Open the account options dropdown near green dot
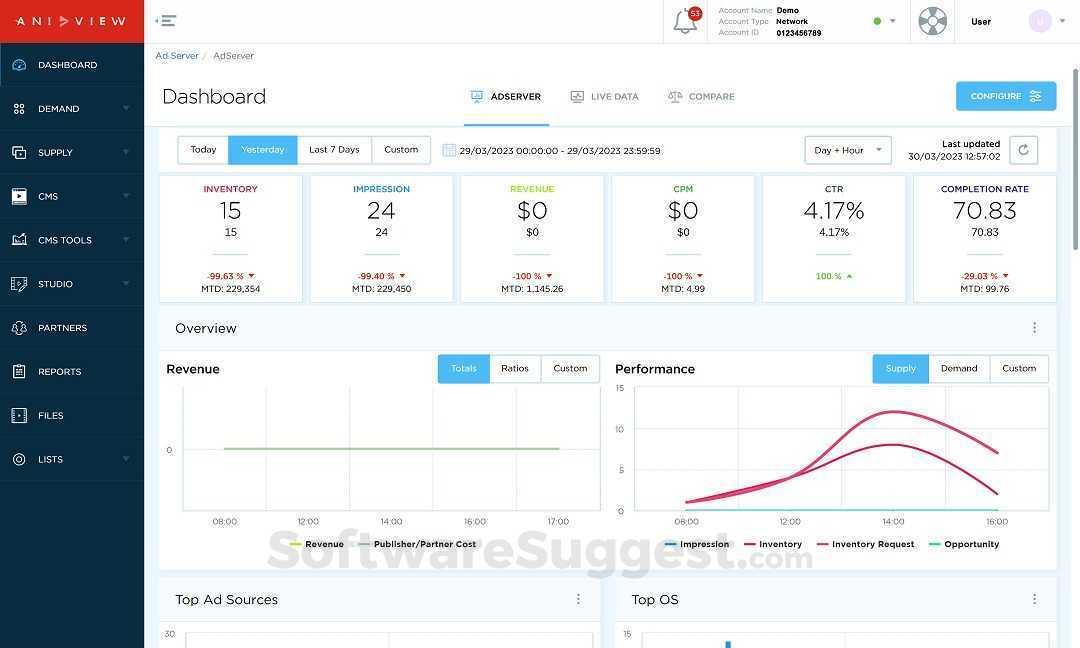 click(x=891, y=20)
